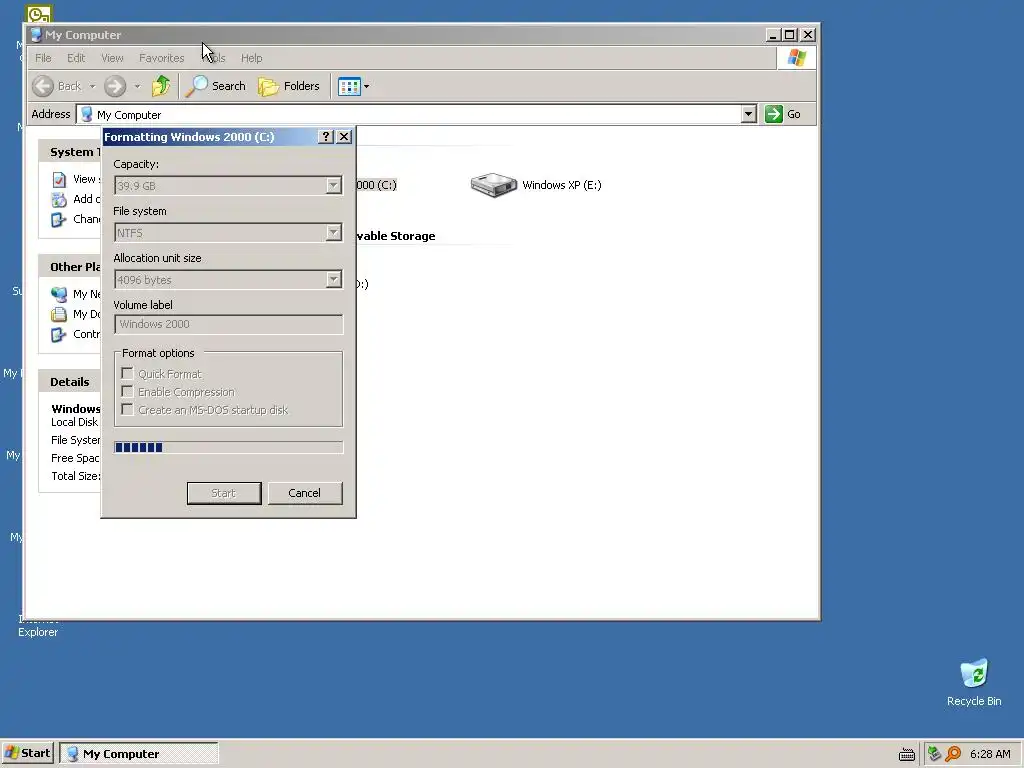Click the Details panel header
Viewport: 1024px width, 768px height.
point(70,382)
